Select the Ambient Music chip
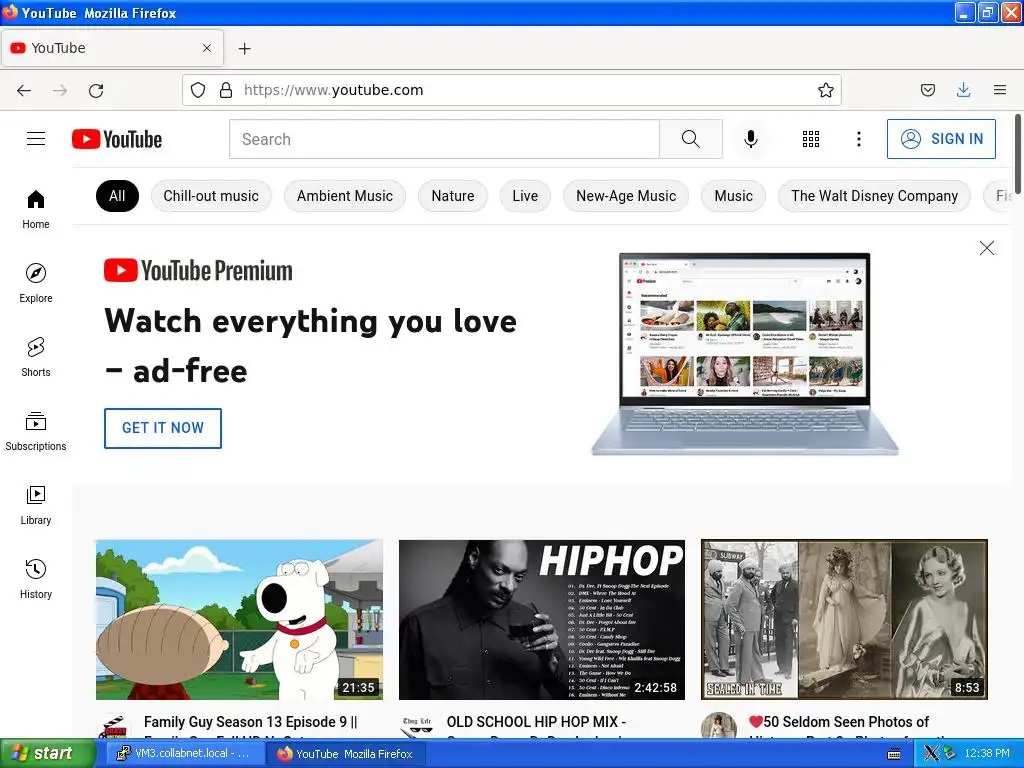 click(345, 196)
